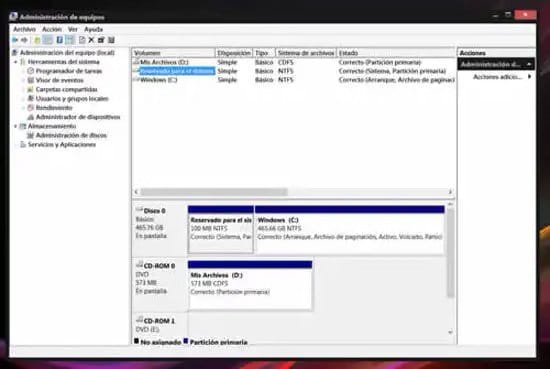
Task: Click the black No asignado legend swatch
Action: point(136,341)
